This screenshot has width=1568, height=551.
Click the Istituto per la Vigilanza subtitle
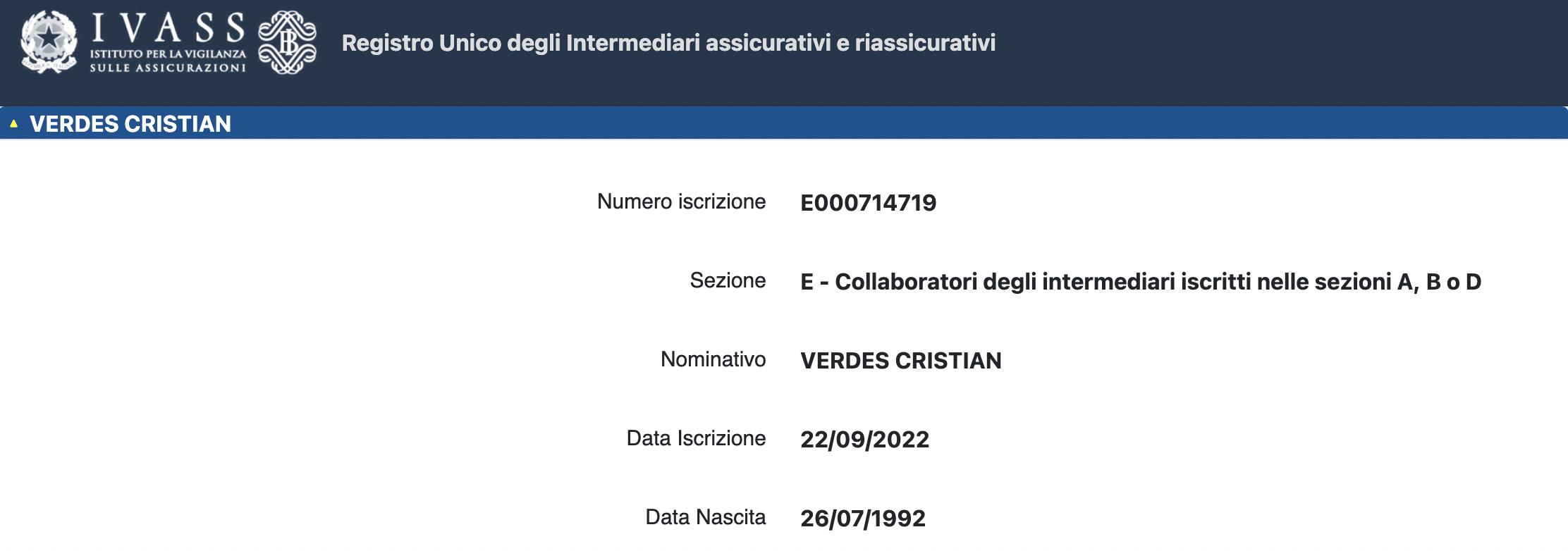pos(168,54)
